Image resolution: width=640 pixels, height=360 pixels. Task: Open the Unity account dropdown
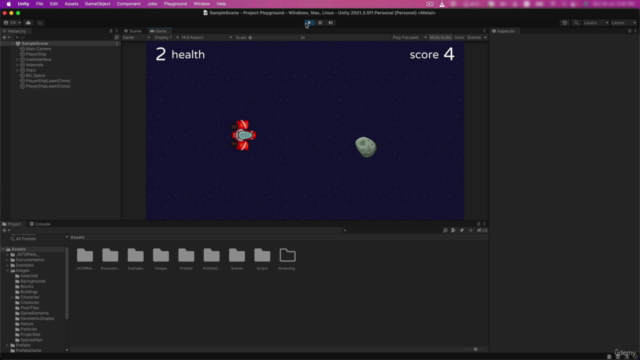tap(12, 23)
